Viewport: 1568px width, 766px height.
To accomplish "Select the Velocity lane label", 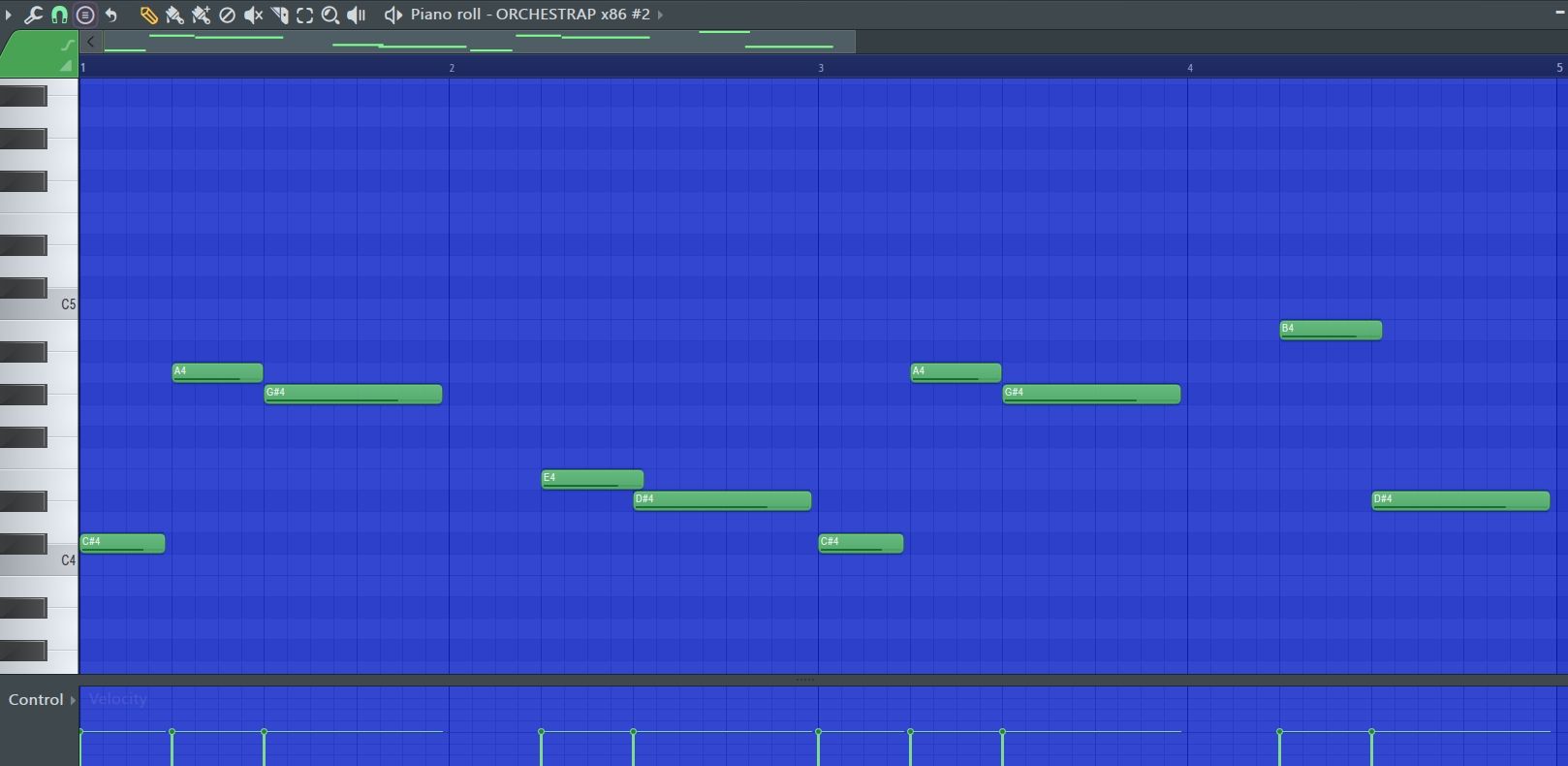I will coord(118,699).
